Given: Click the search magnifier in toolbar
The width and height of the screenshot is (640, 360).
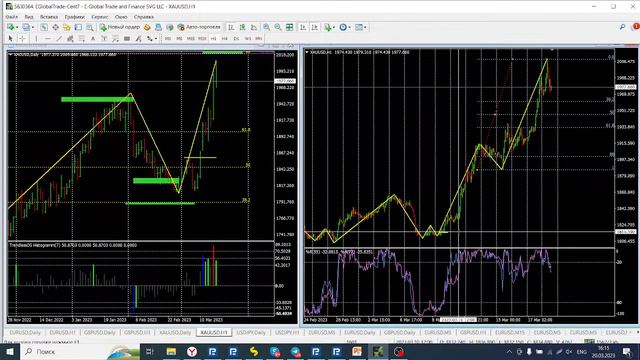Looking at the screenshot, I should [622, 27].
